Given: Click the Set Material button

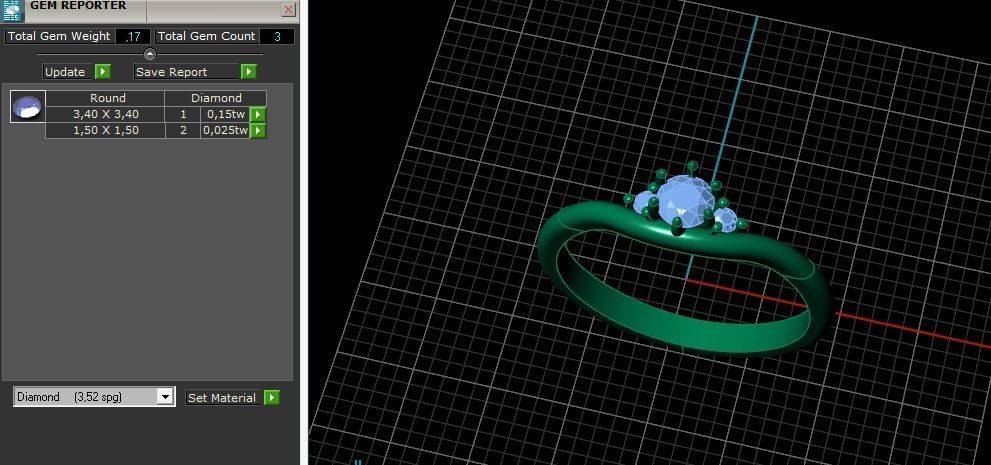Looking at the screenshot, I should click(x=224, y=398).
